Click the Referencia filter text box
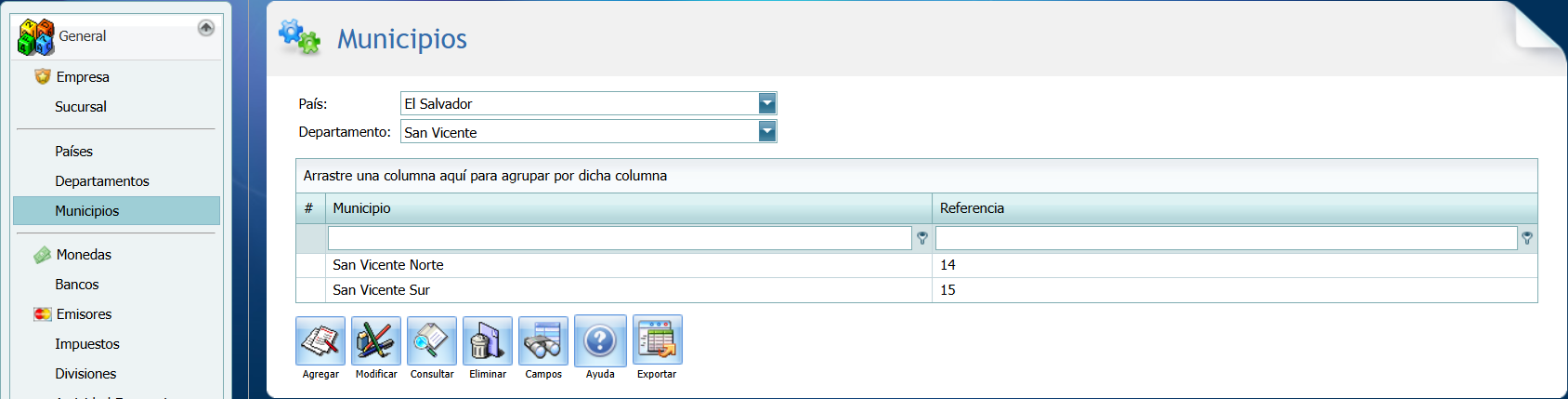This screenshot has width=1568, height=399. tap(1226, 238)
